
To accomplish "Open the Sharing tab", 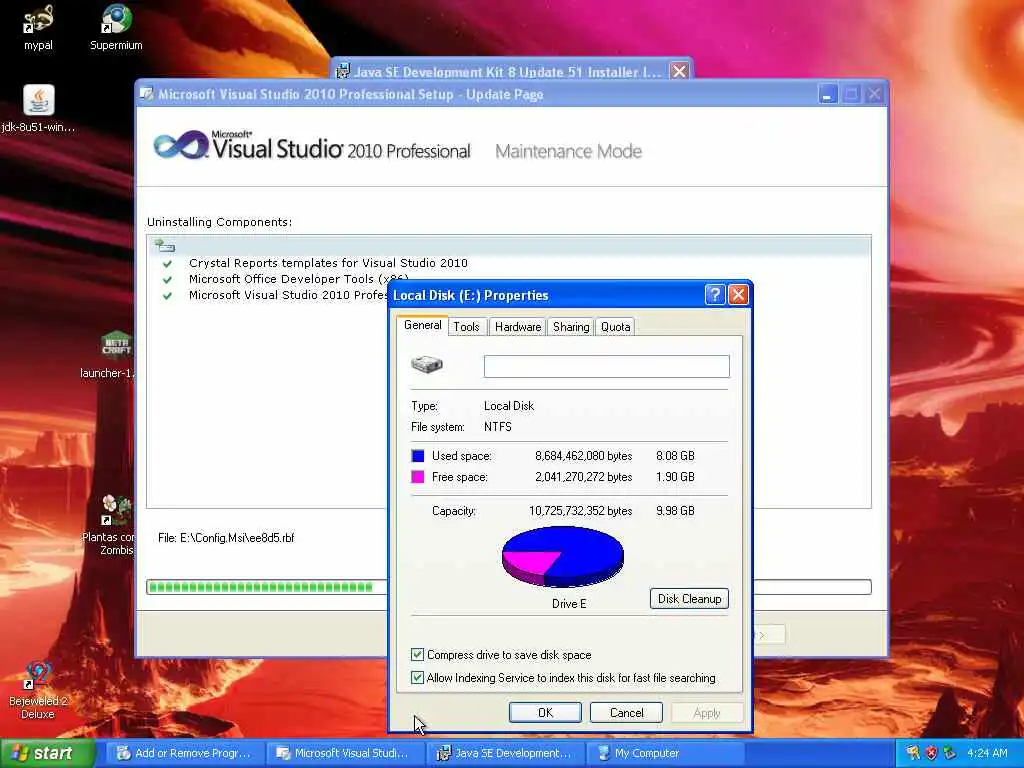I will click(571, 327).
